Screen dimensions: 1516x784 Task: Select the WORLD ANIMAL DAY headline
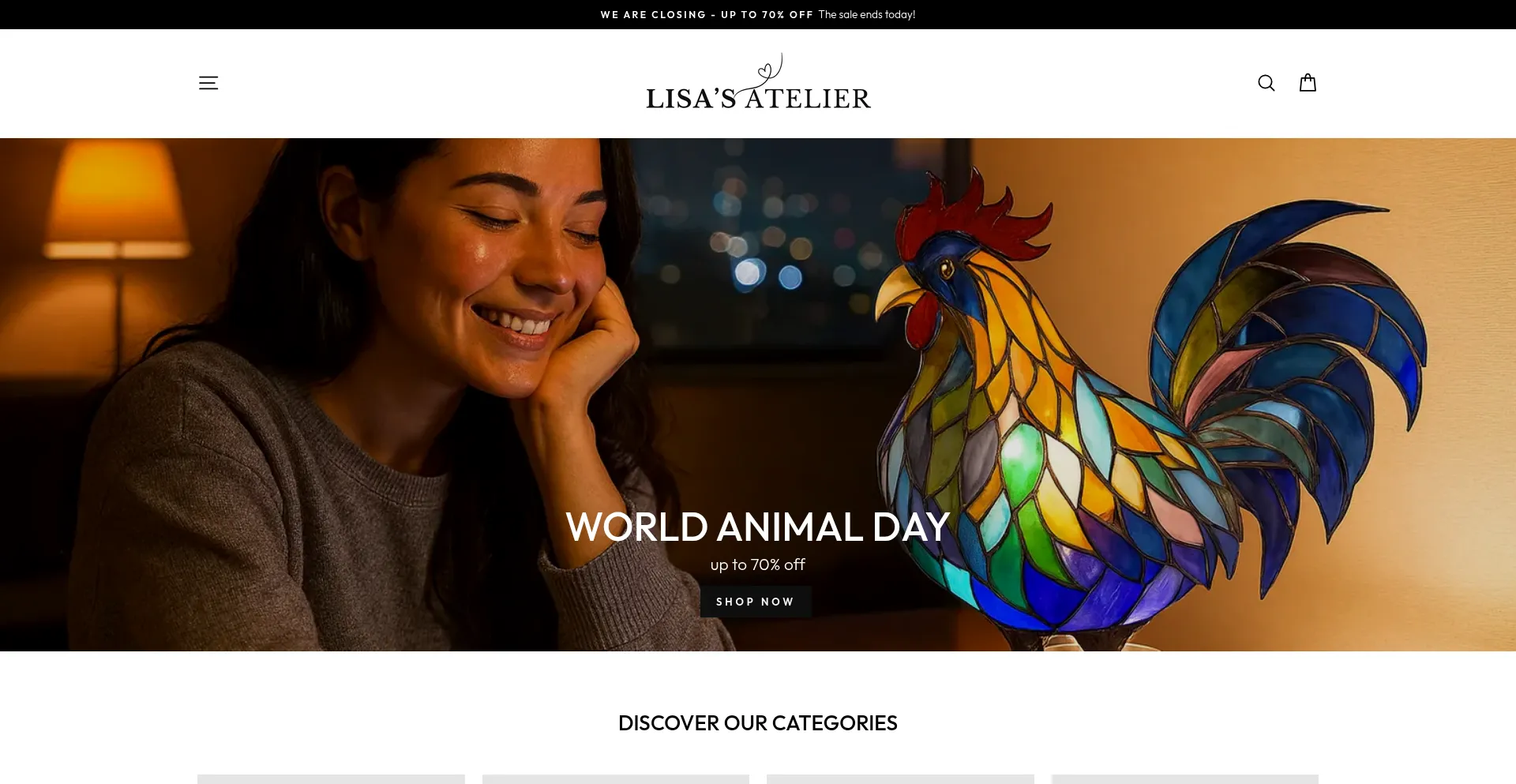click(758, 527)
